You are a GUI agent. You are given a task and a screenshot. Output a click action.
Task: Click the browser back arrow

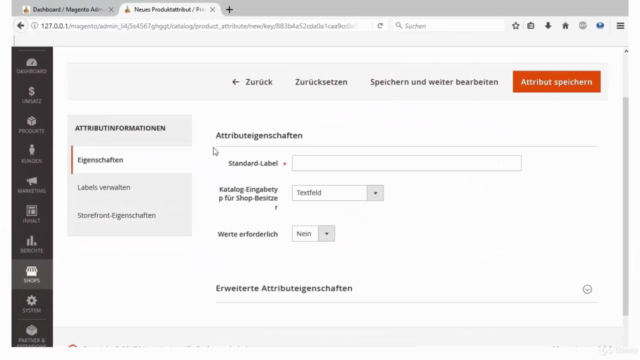pyautogui.click(x=20, y=26)
